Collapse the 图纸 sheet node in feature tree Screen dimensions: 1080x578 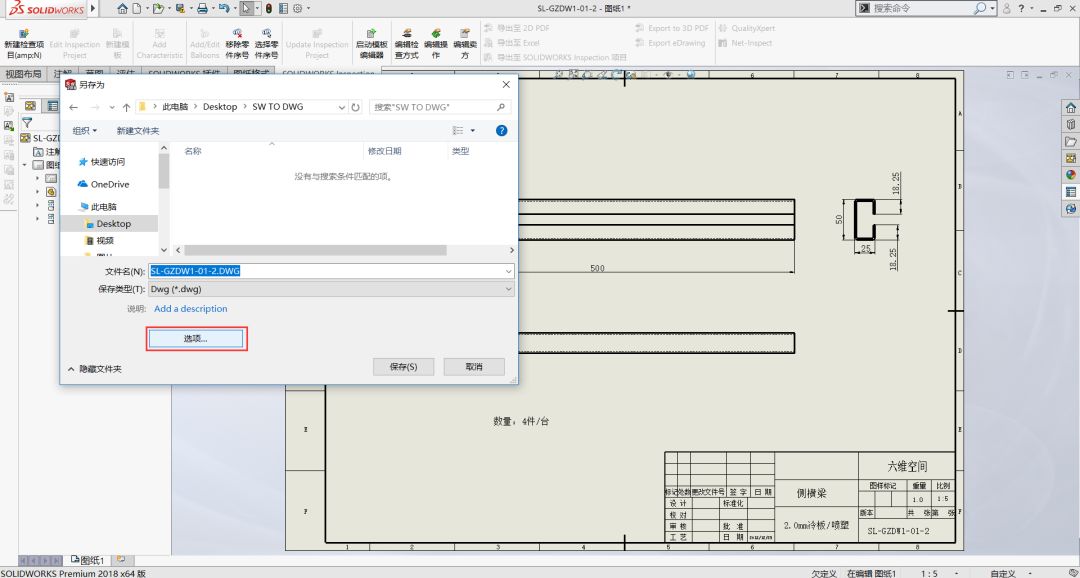tap(25, 165)
